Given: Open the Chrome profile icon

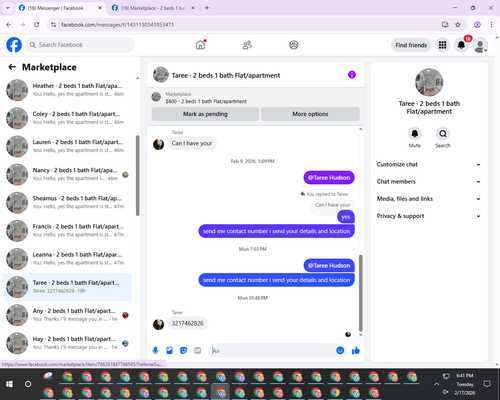Looking at the screenshot, I should click(x=477, y=25).
